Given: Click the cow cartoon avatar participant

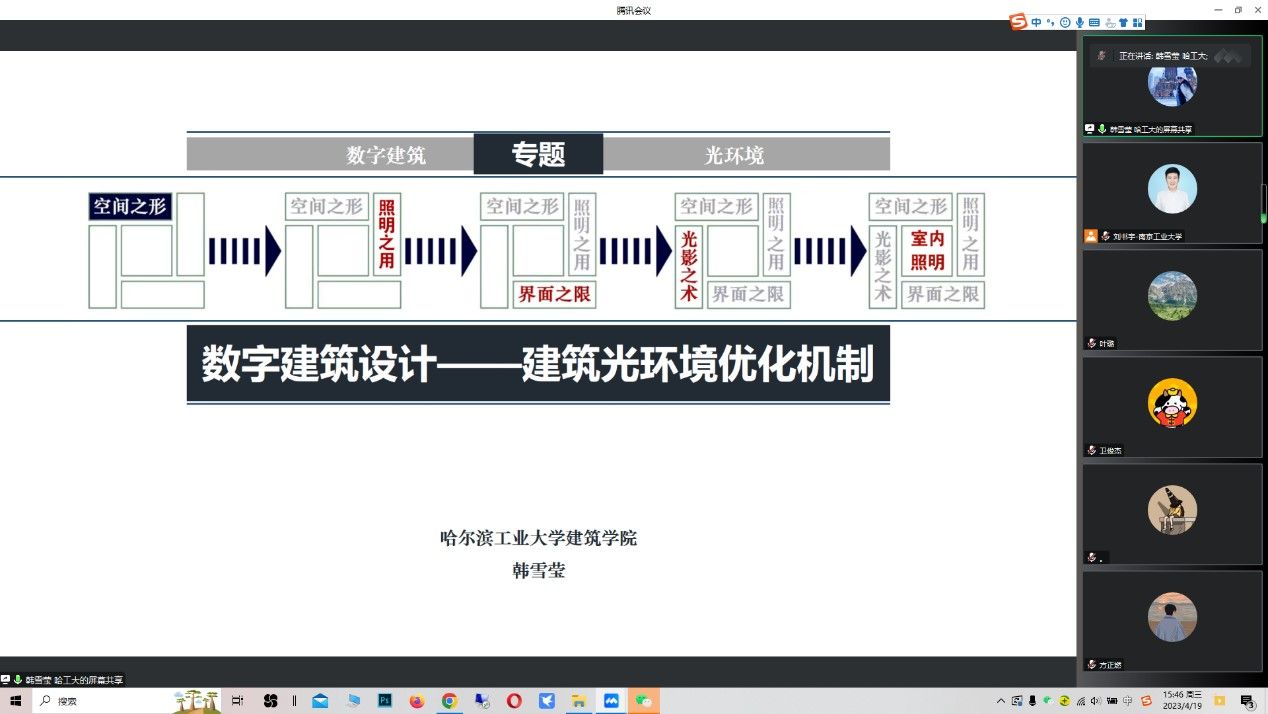Looking at the screenshot, I should 1172,404.
